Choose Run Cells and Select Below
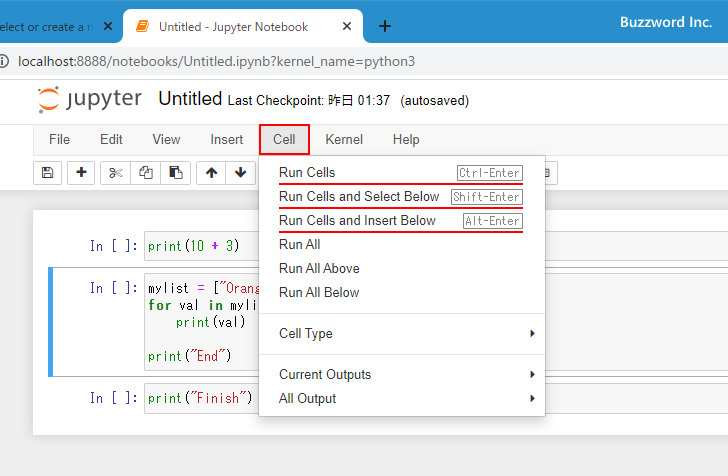Screen dimensions: 728x476 pyautogui.click(x=402, y=197)
